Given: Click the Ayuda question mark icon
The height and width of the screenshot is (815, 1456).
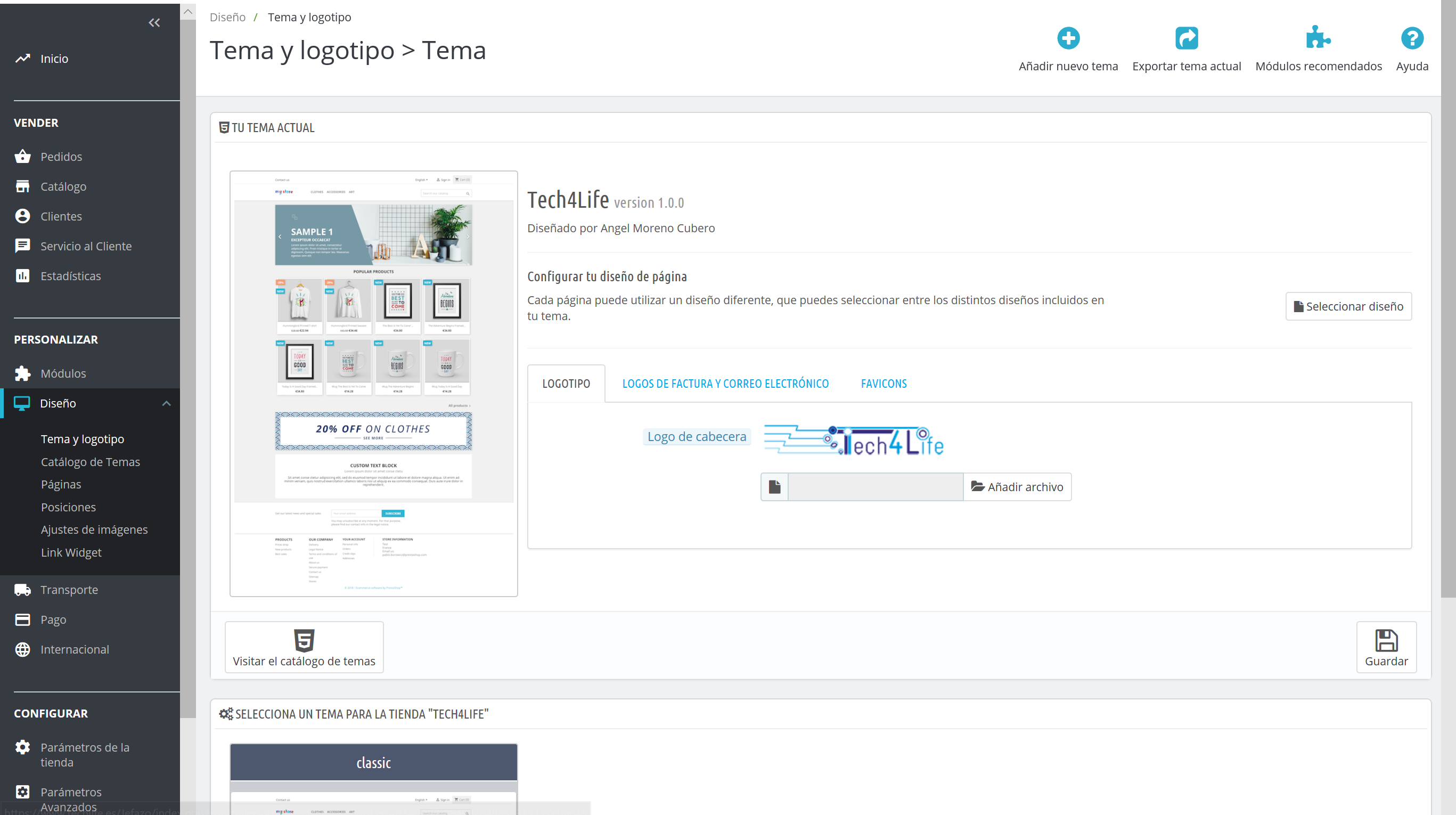Looking at the screenshot, I should tap(1411, 38).
